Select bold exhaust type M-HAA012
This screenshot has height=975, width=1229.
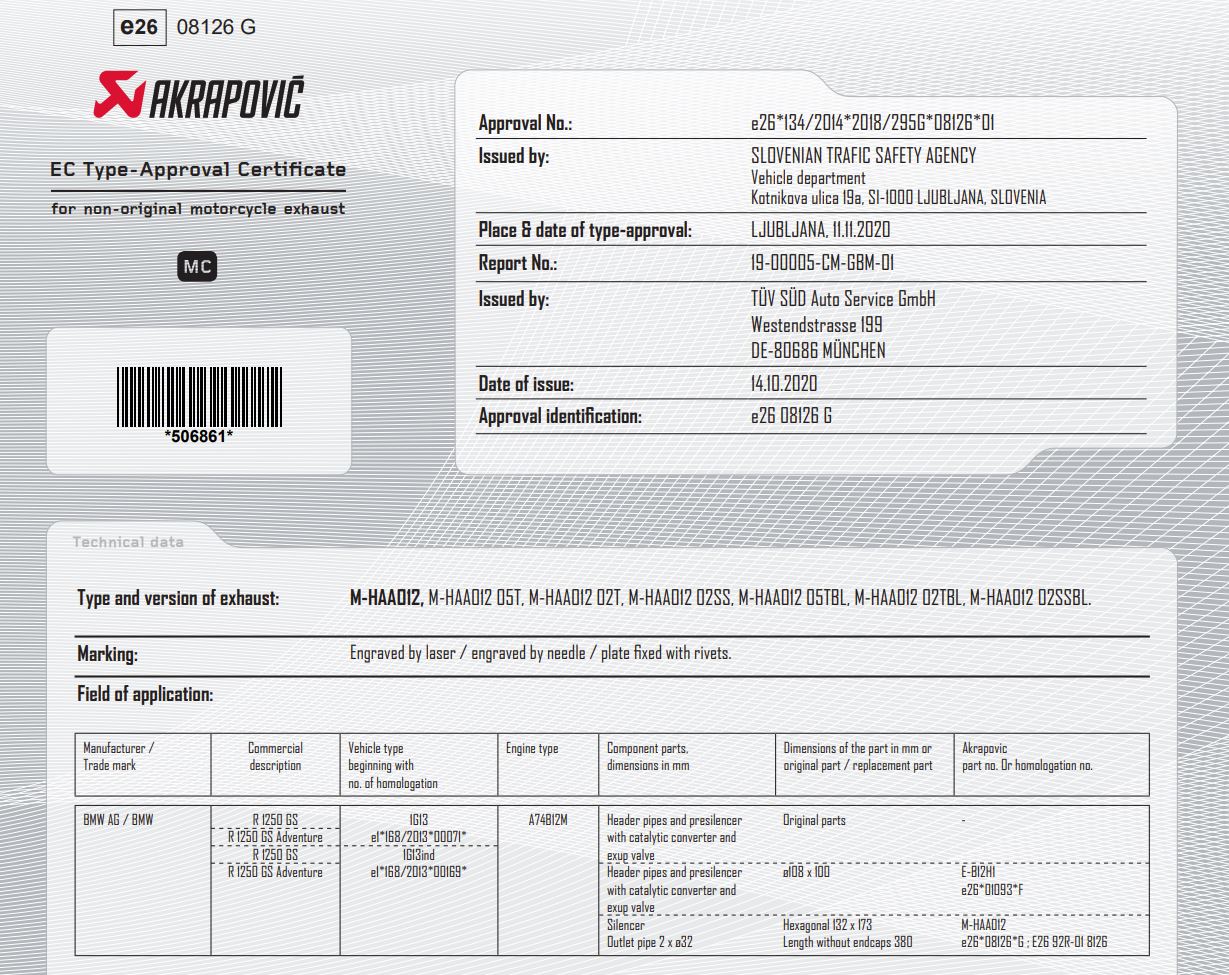pyautogui.click(x=386, y=598)
